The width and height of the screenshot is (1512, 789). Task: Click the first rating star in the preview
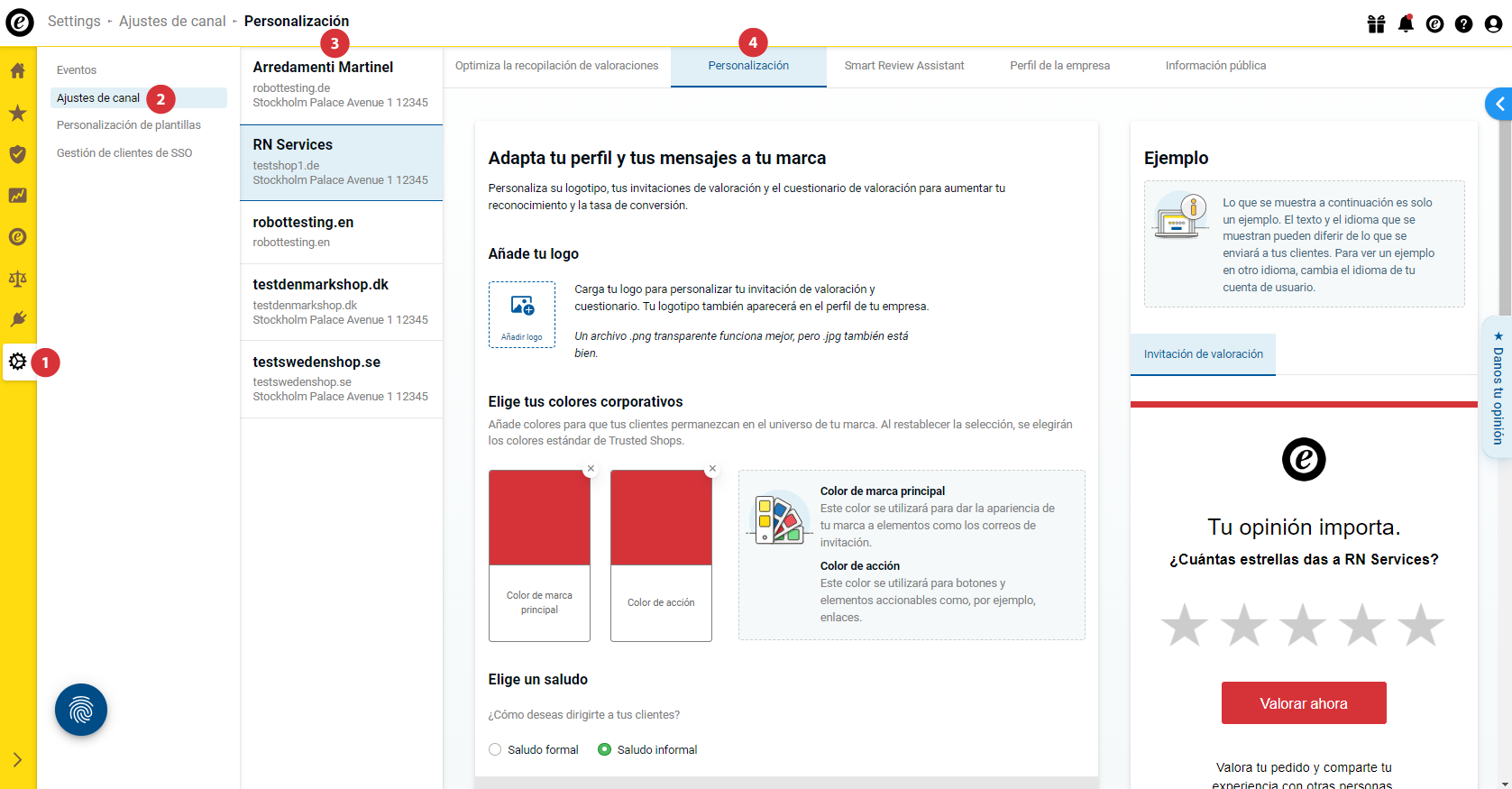(x=1185, y=625)
